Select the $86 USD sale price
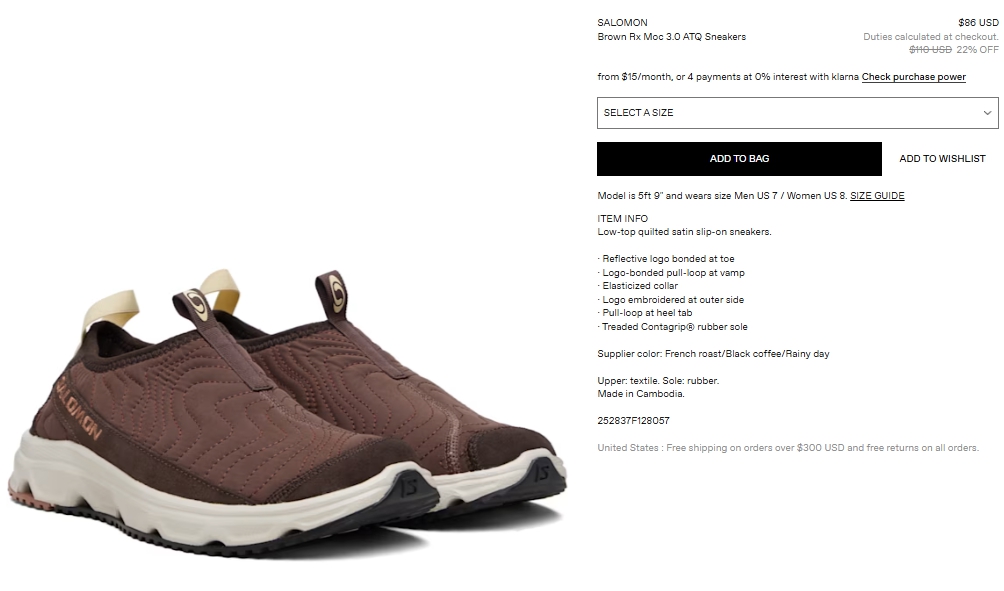1004x591 pixels. [978, 22]
